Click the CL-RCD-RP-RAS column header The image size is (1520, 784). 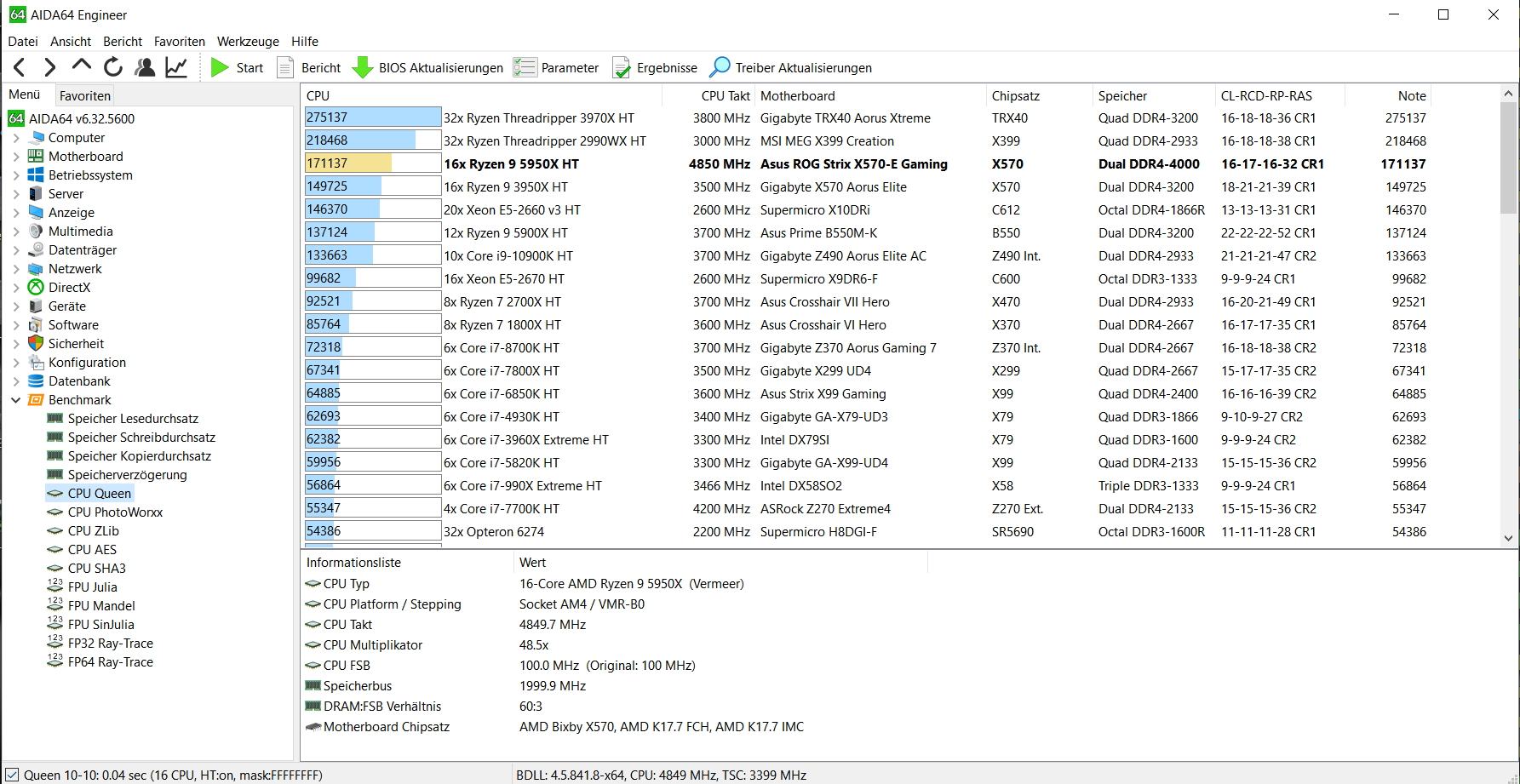(1280, 95)
